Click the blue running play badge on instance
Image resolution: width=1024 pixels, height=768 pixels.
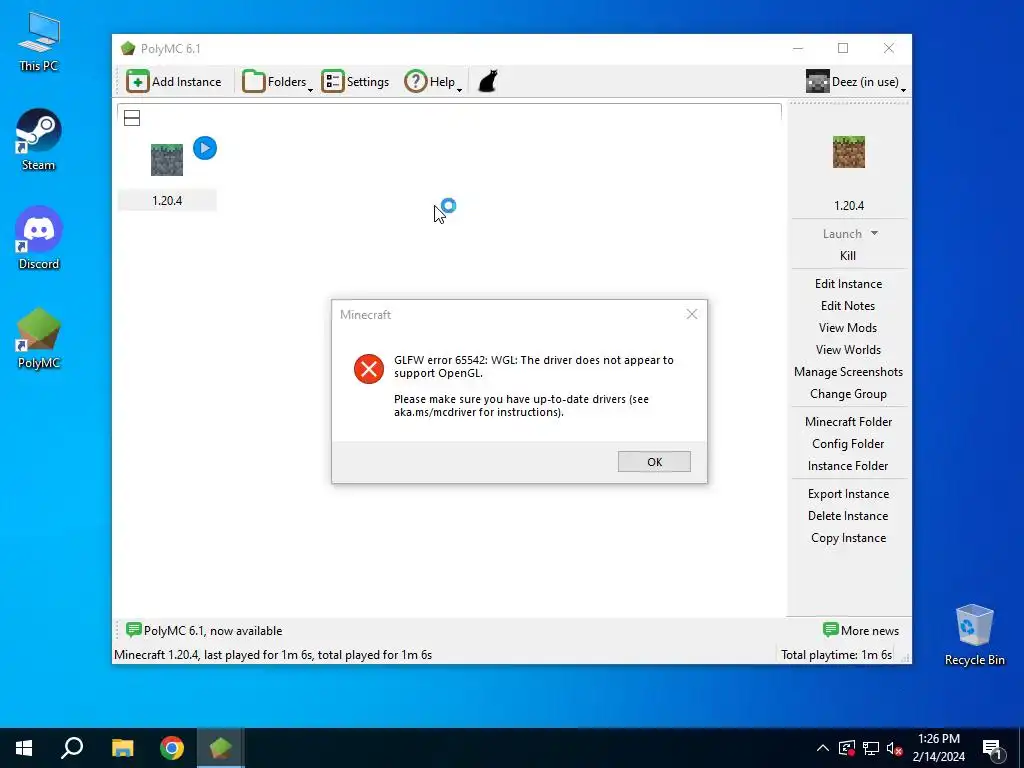205,148
